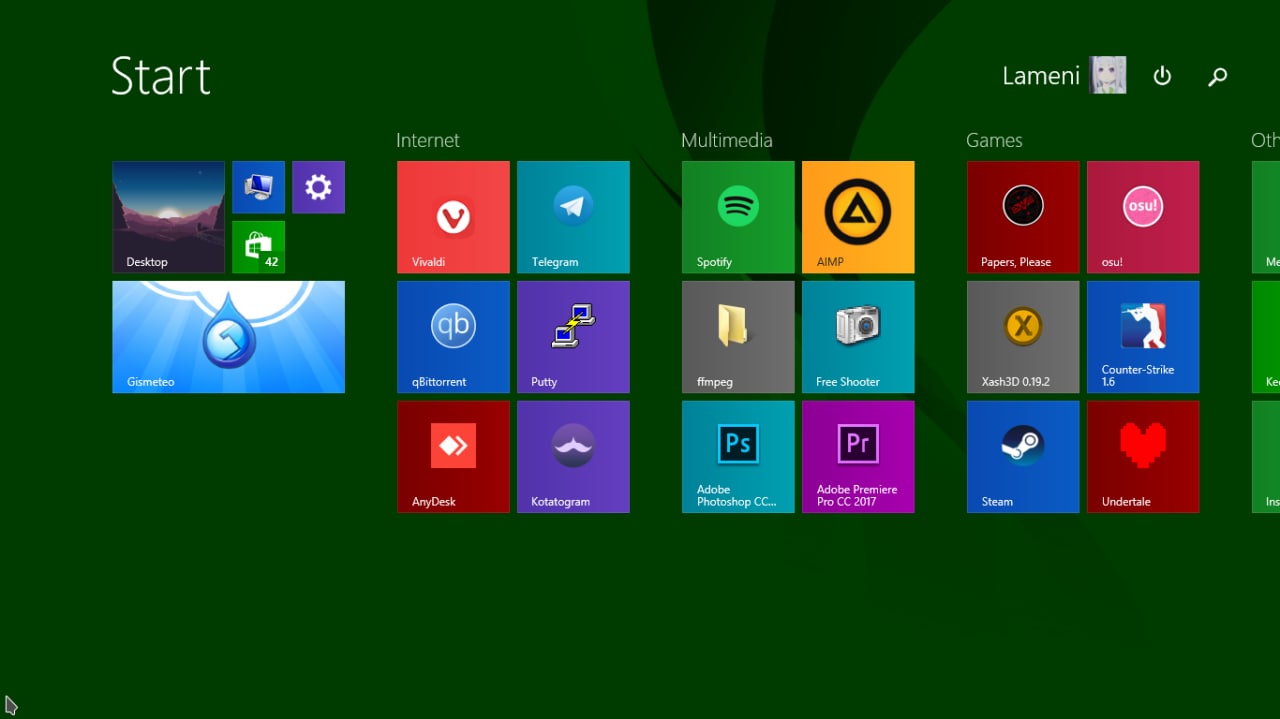Launch the Adobe Premiere Pro CC 2017 tile
Image resolution: width=1280 pixels, height=719 pixels.
point(858,457)
